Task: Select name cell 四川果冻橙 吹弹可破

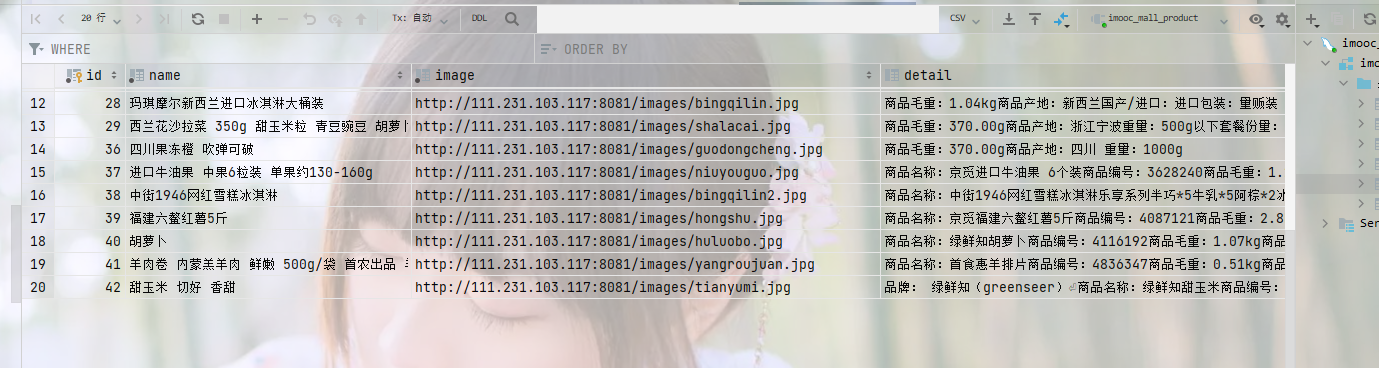Action: (x=268, y=149)
